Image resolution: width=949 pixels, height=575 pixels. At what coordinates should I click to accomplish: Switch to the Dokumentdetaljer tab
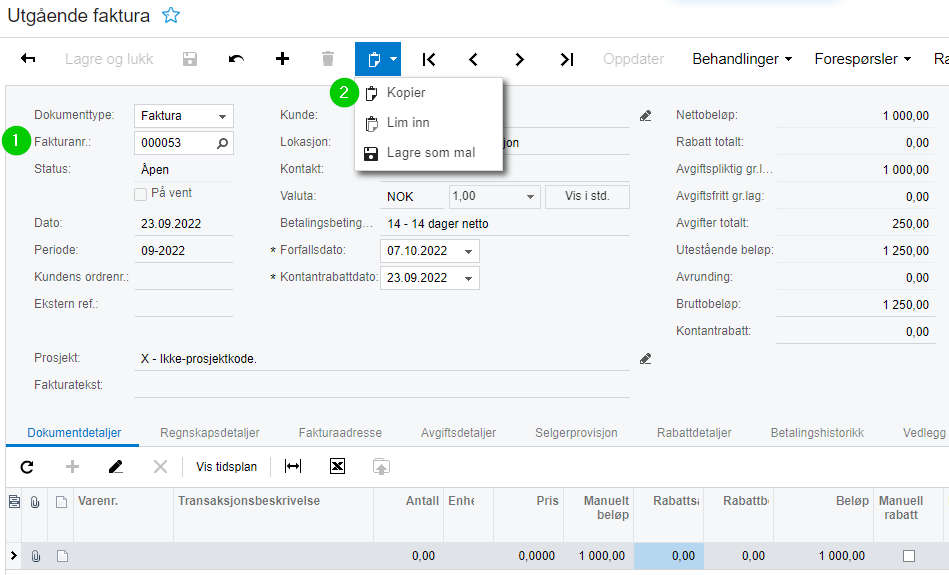click(x=74, y=433)
